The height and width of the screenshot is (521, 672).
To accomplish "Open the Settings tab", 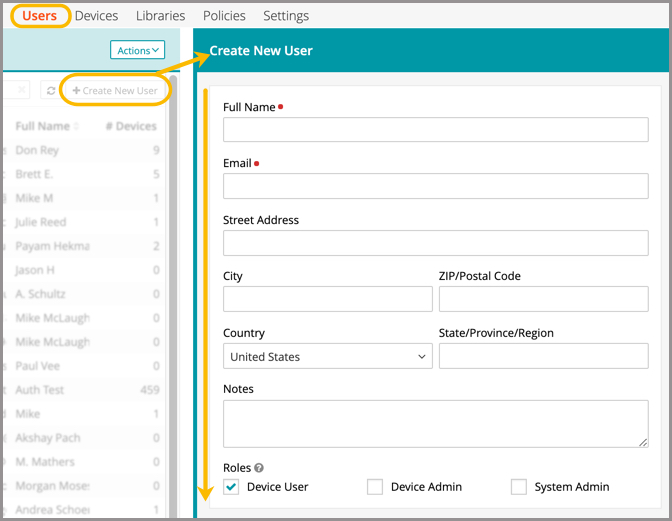I will tap(286, 16).
